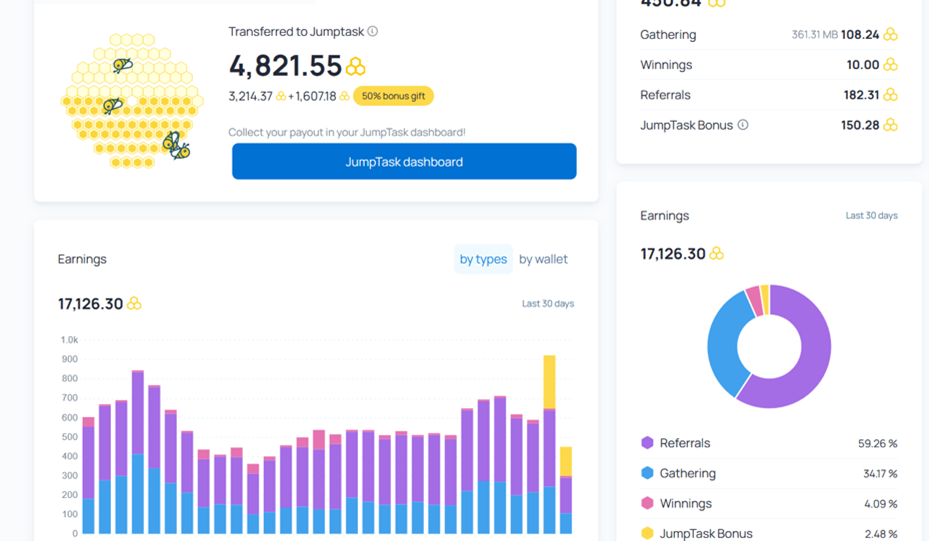Open the JumpTask dashboard
929x541 pixels.
coord(404,162)
